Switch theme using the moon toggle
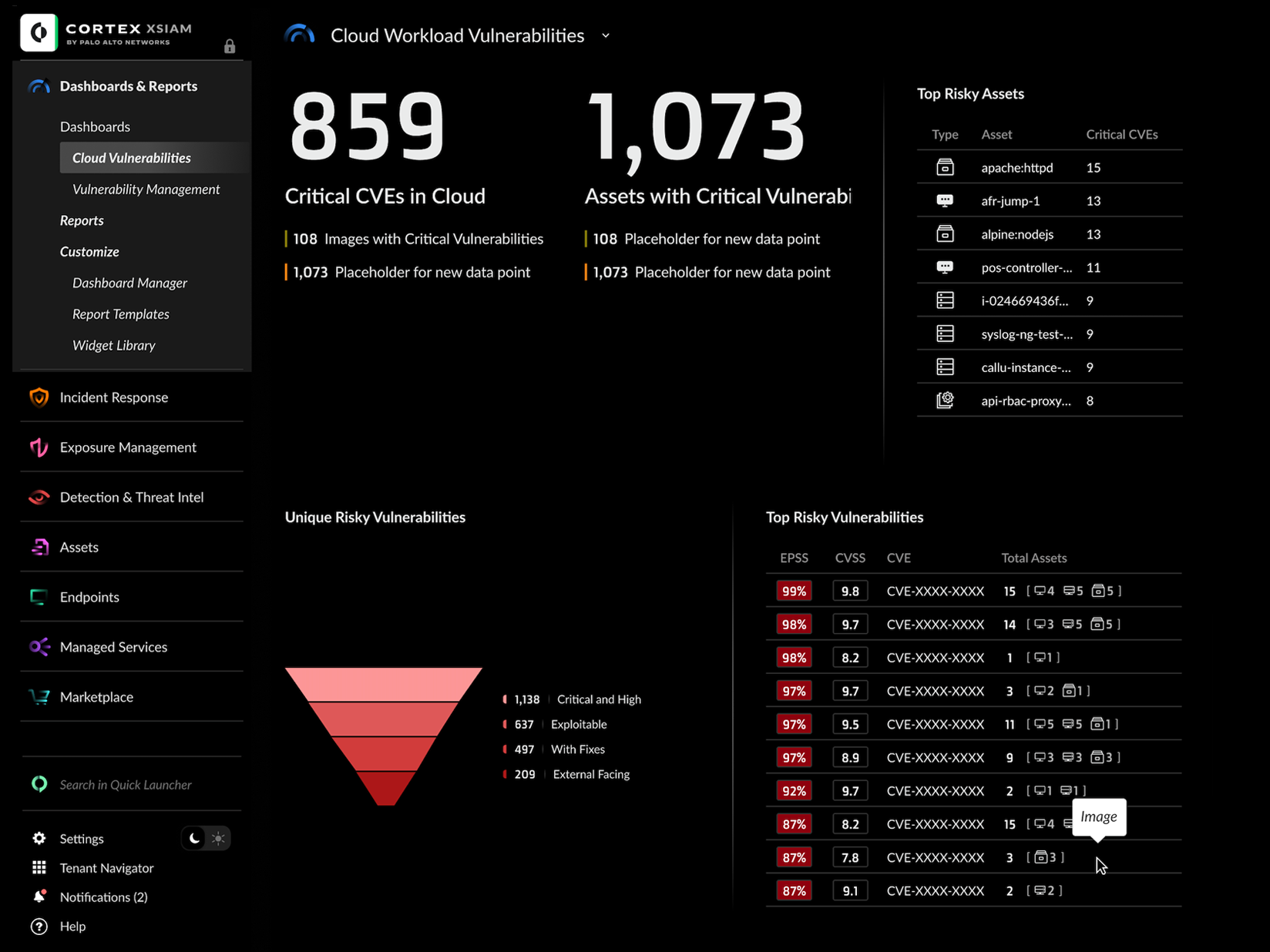 (193, 838)
